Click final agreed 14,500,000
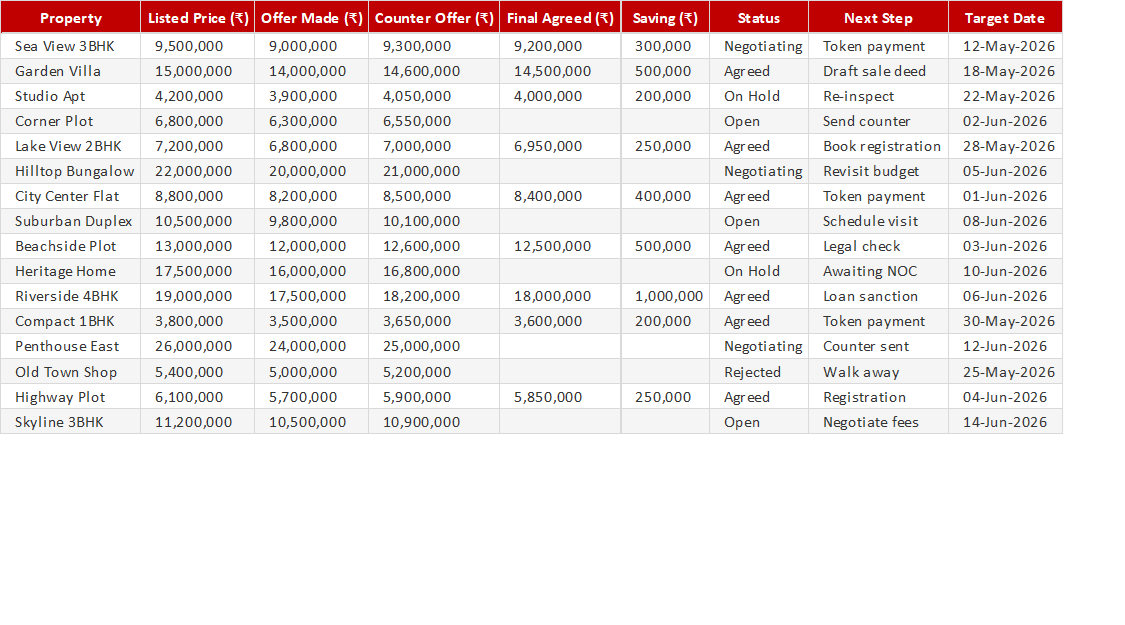Screen dimensions: 1125x625 click(560, 71)
